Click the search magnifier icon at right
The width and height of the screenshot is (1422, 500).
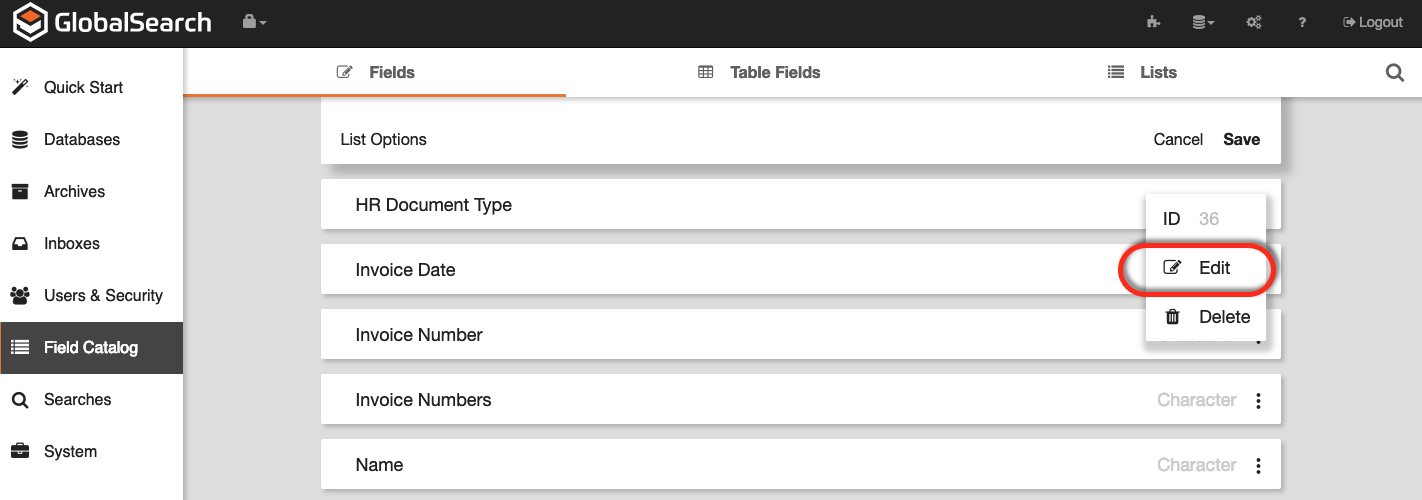click(x=1395, y=73)
